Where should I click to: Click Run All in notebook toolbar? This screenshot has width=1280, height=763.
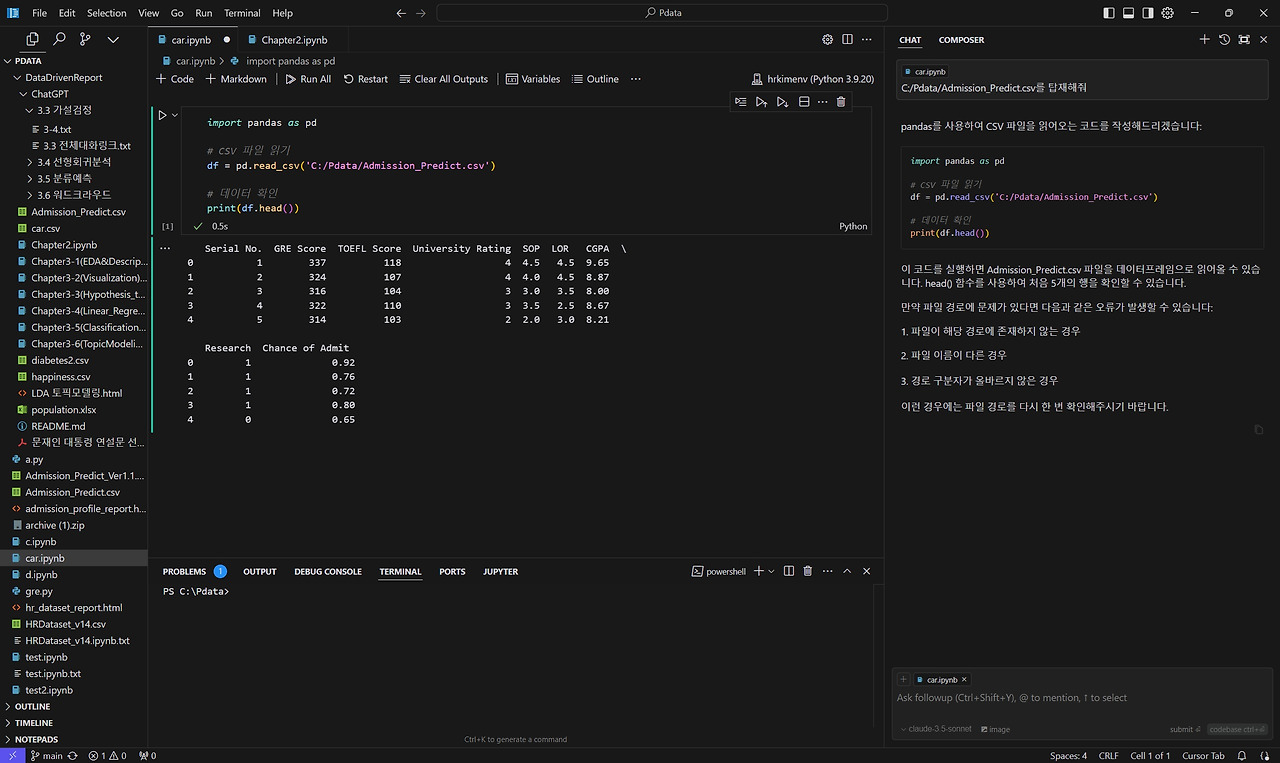pyautogui.click(x=308, y=79)
